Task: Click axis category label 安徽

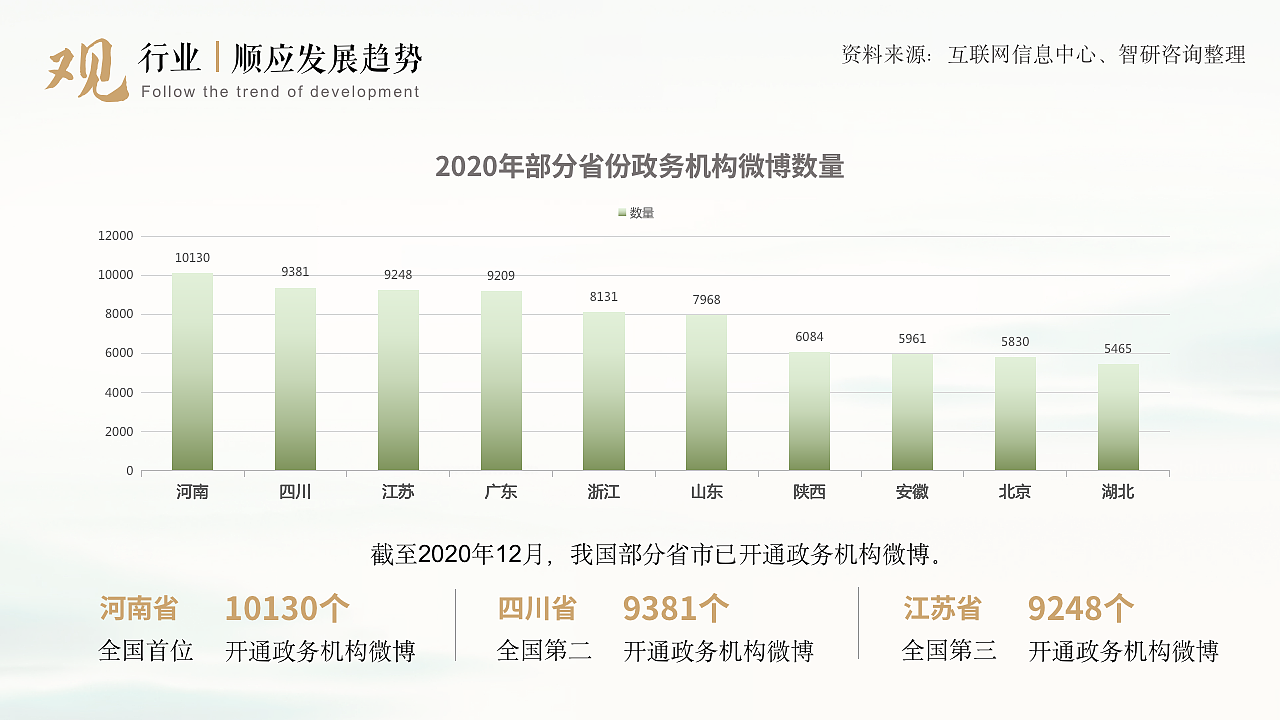Action: tap(912, 492)
